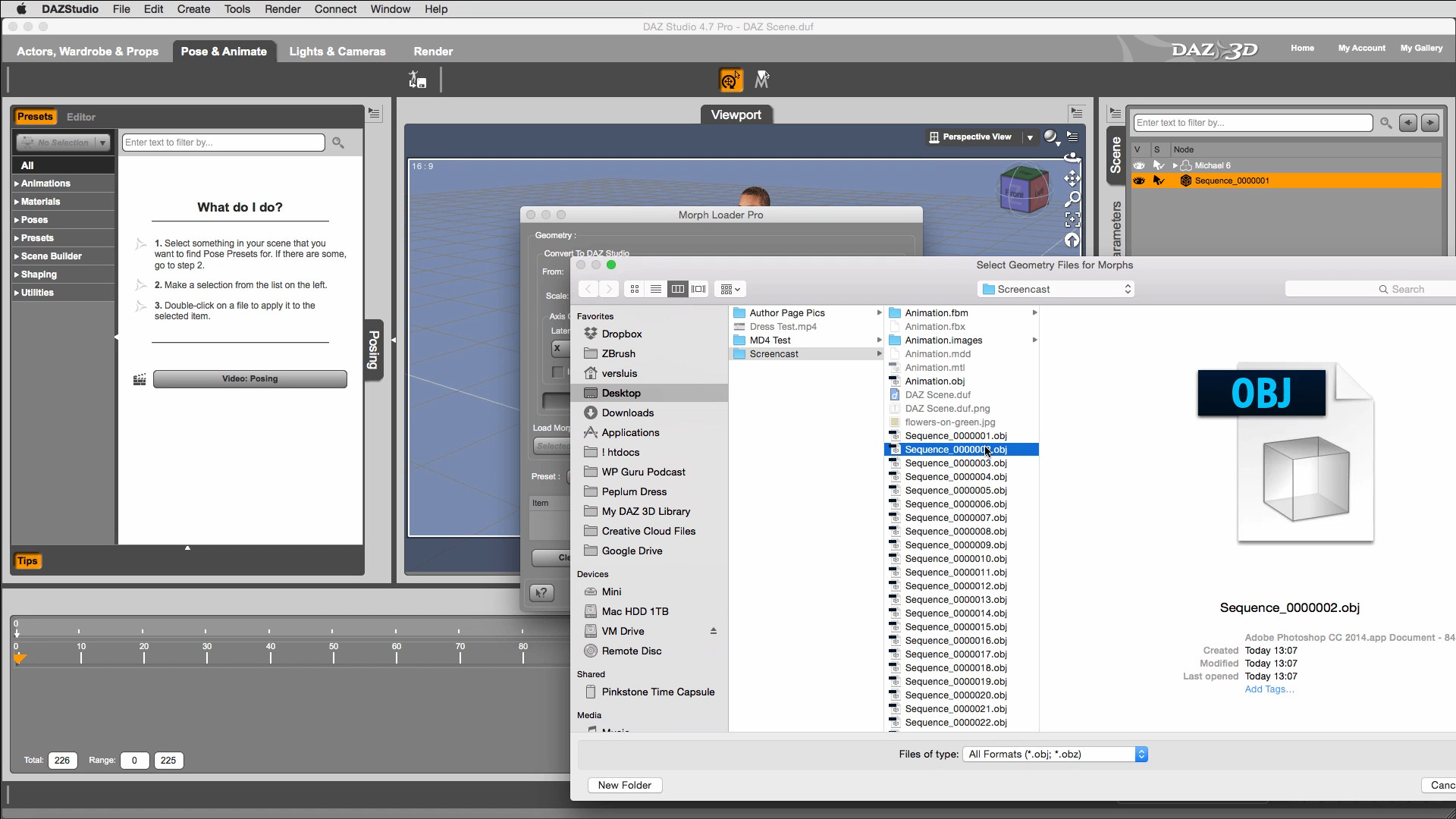1456x819 pixels.
Task: Click search magnifier in Presets pane
Action: click(338, 143)
